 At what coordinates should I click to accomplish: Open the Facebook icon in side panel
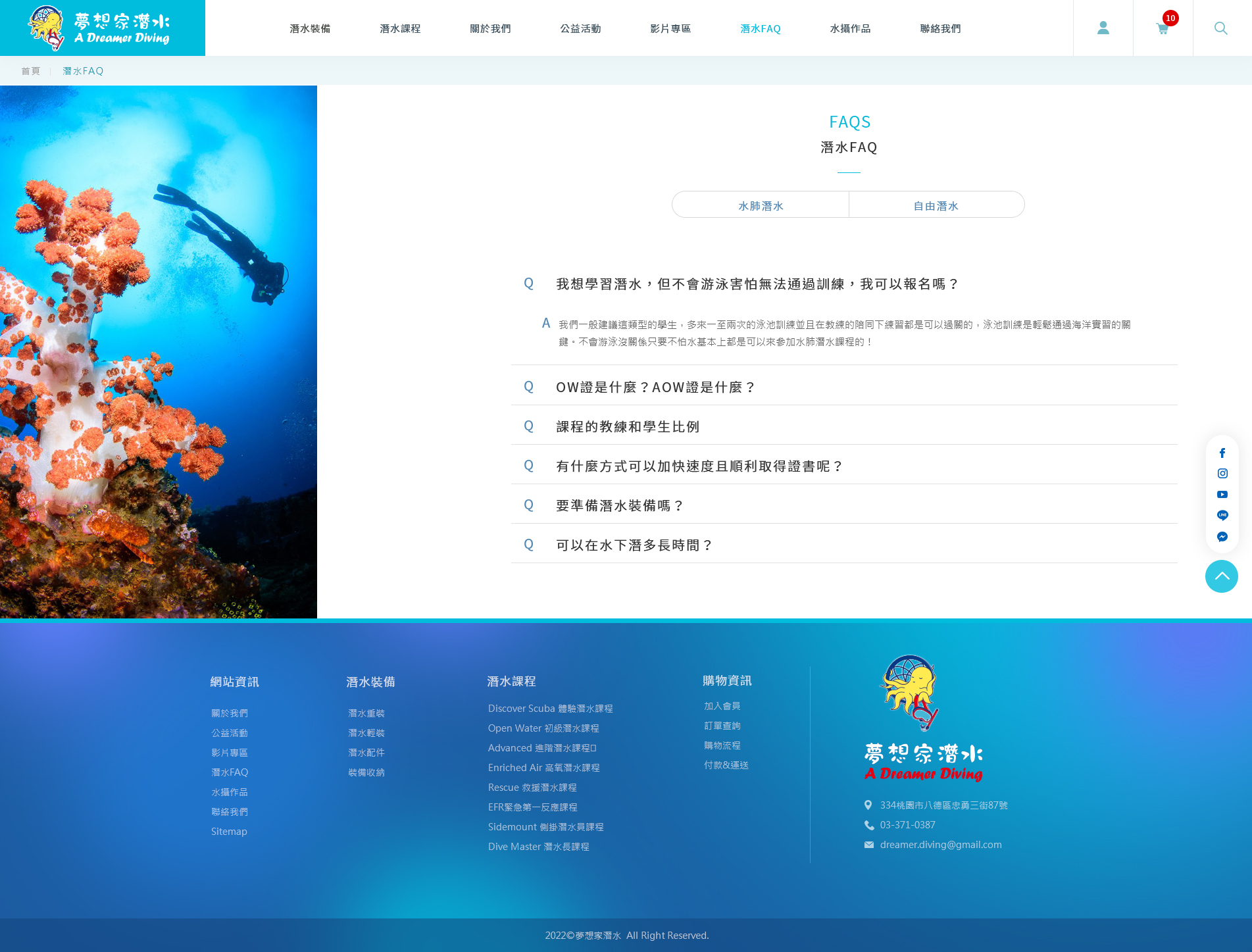click(1222, 453)
